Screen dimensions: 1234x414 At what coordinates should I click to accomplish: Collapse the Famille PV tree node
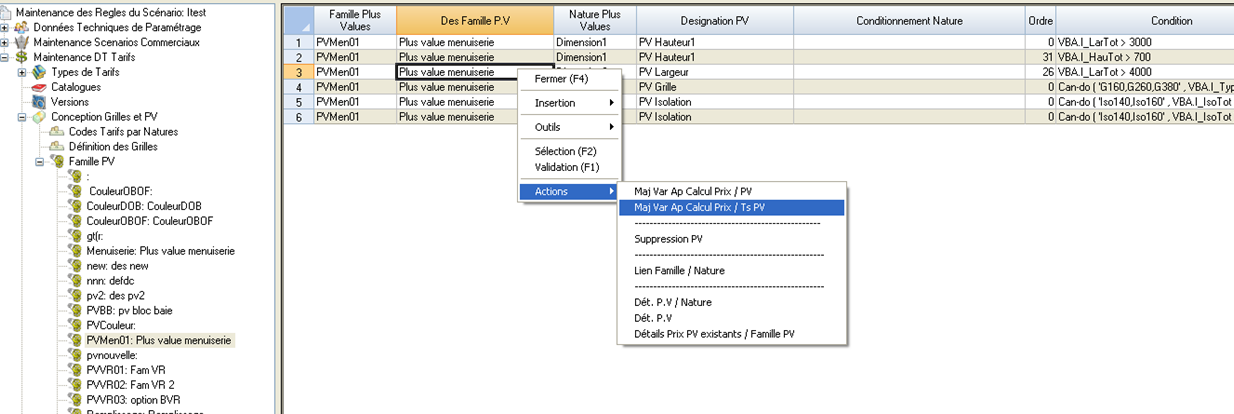pos(40,161)
